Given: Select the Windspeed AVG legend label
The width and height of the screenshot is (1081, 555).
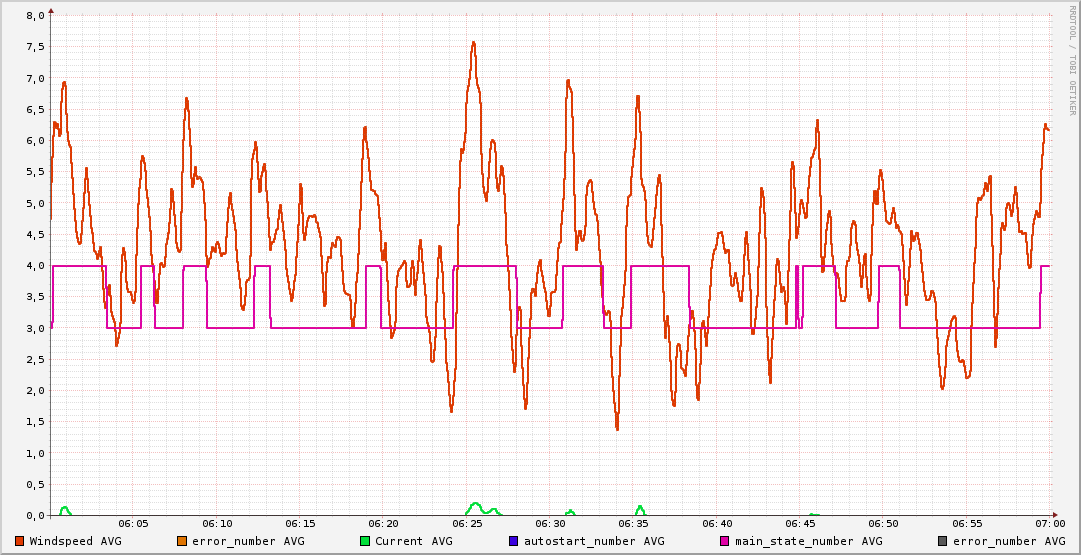Looking at the screenshot, I should pos(76,541).
